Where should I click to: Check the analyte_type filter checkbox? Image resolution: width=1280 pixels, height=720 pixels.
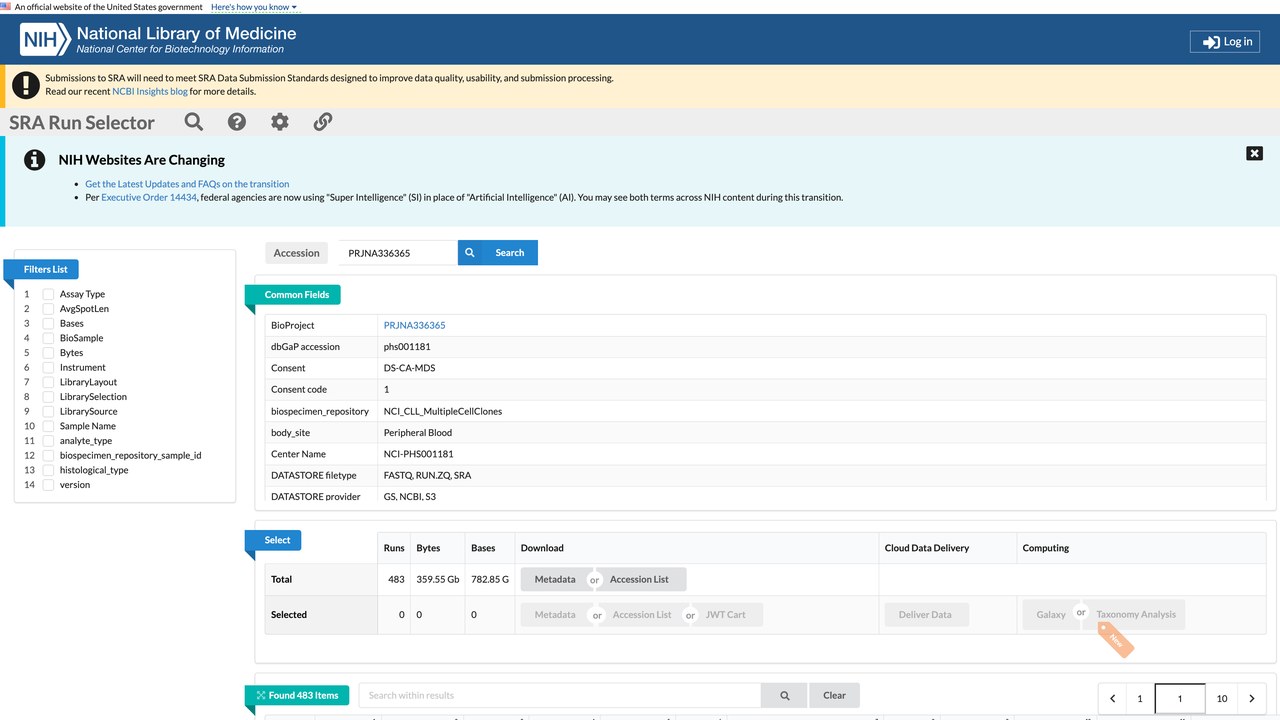pos(48,441)
